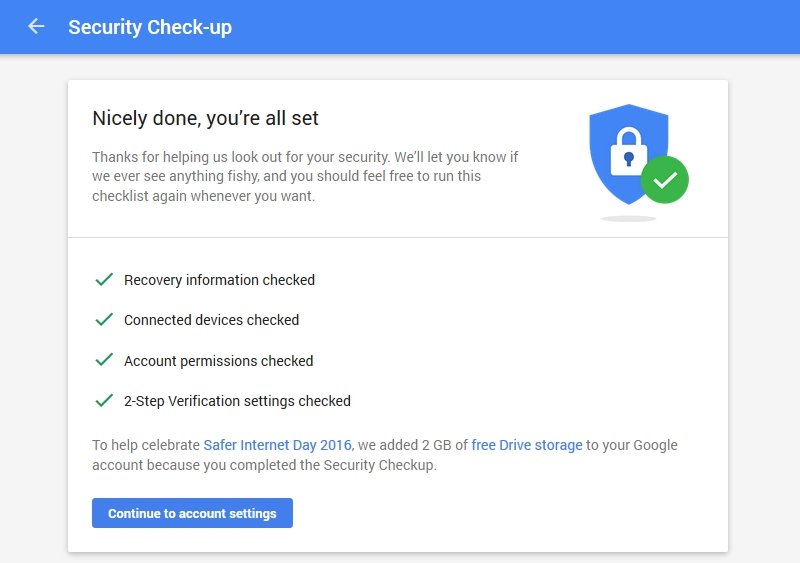
Task: Click the green circle checkmark badge
Action: tap(665, 180)
